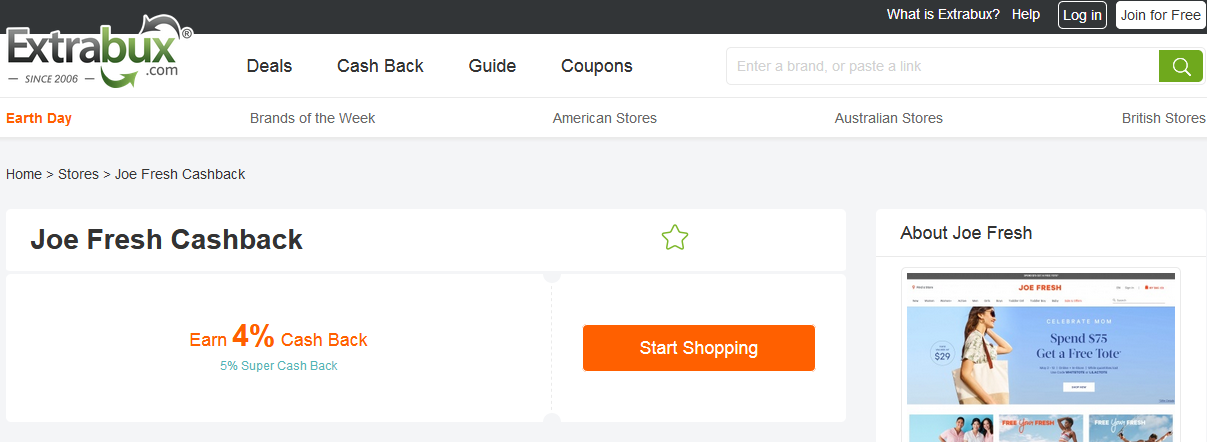This screenshot has height=442, width=1207.
Task: Click the Start Shopping button
Action: [x=698, y=348]
